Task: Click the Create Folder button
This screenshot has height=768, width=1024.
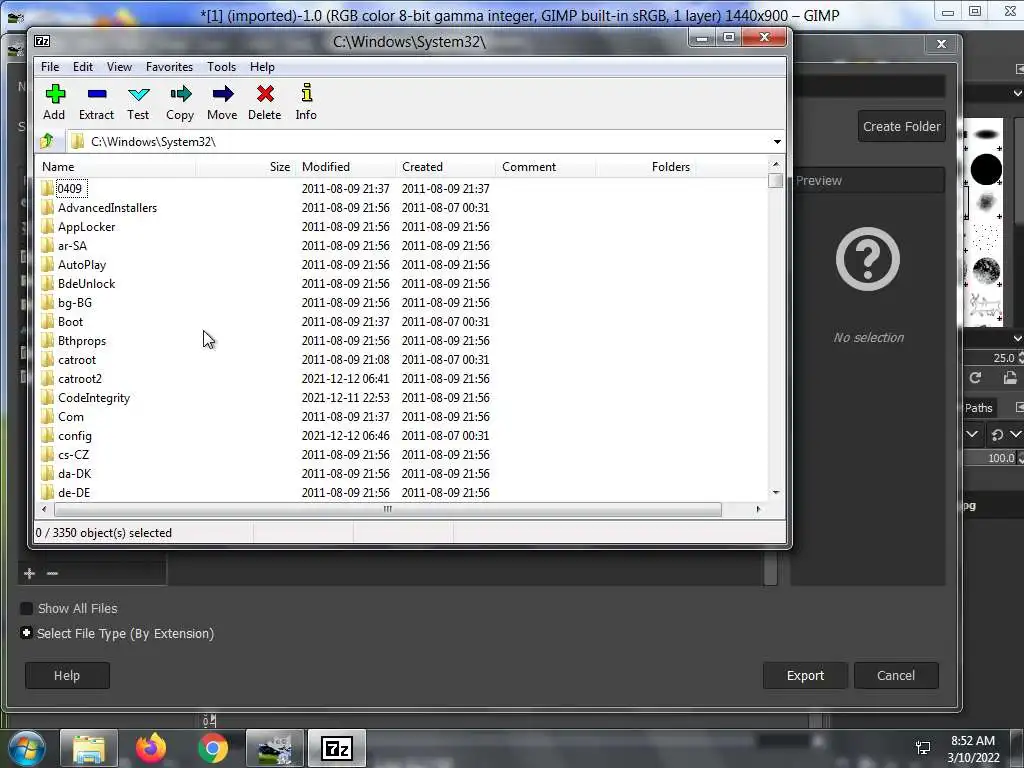Action: (901, 127)
